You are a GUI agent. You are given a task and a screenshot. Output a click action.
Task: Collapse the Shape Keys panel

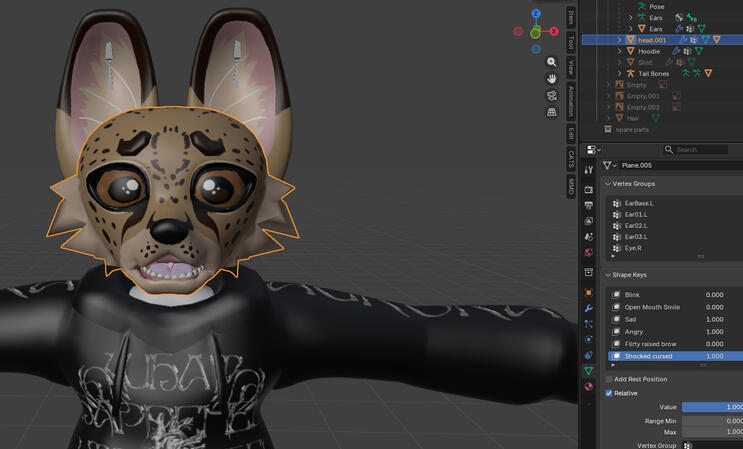(608, 275)
